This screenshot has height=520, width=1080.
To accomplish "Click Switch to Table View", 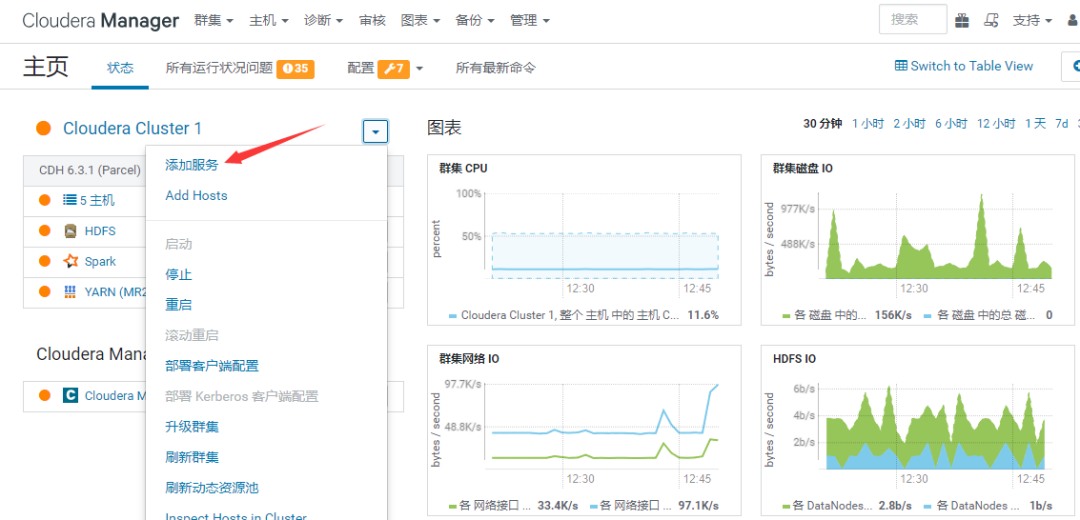I will click(964, 66).
